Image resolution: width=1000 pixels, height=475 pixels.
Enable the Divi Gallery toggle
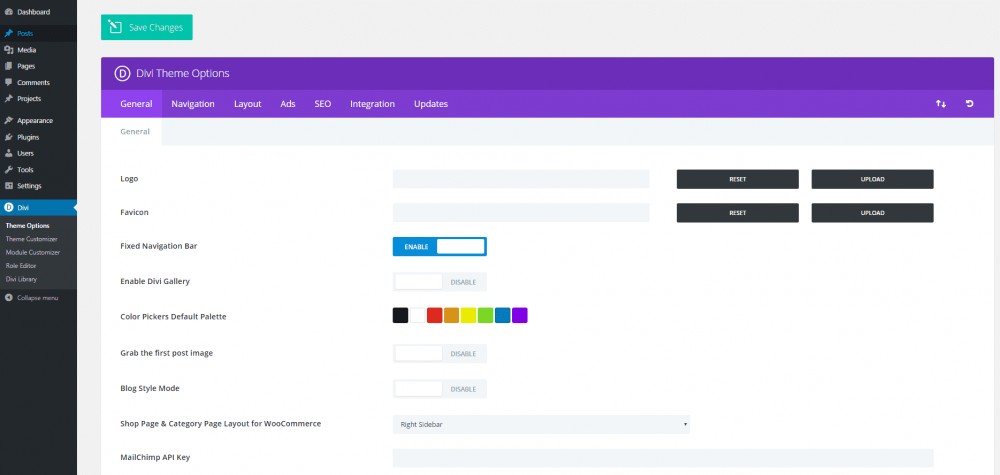pyautogui.click(x=439, y=282)
